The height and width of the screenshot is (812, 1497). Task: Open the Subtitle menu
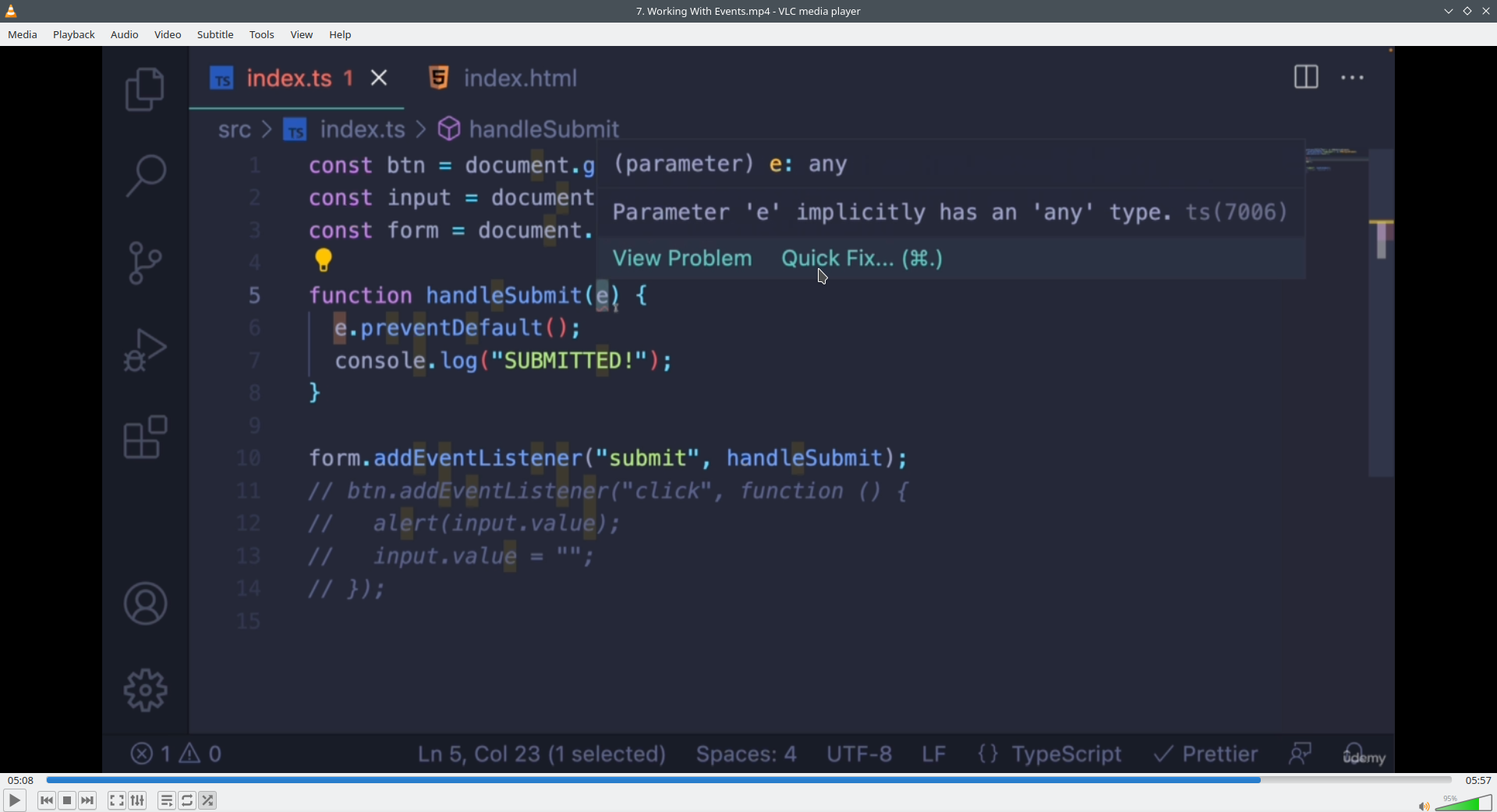(x=215, y=35)
